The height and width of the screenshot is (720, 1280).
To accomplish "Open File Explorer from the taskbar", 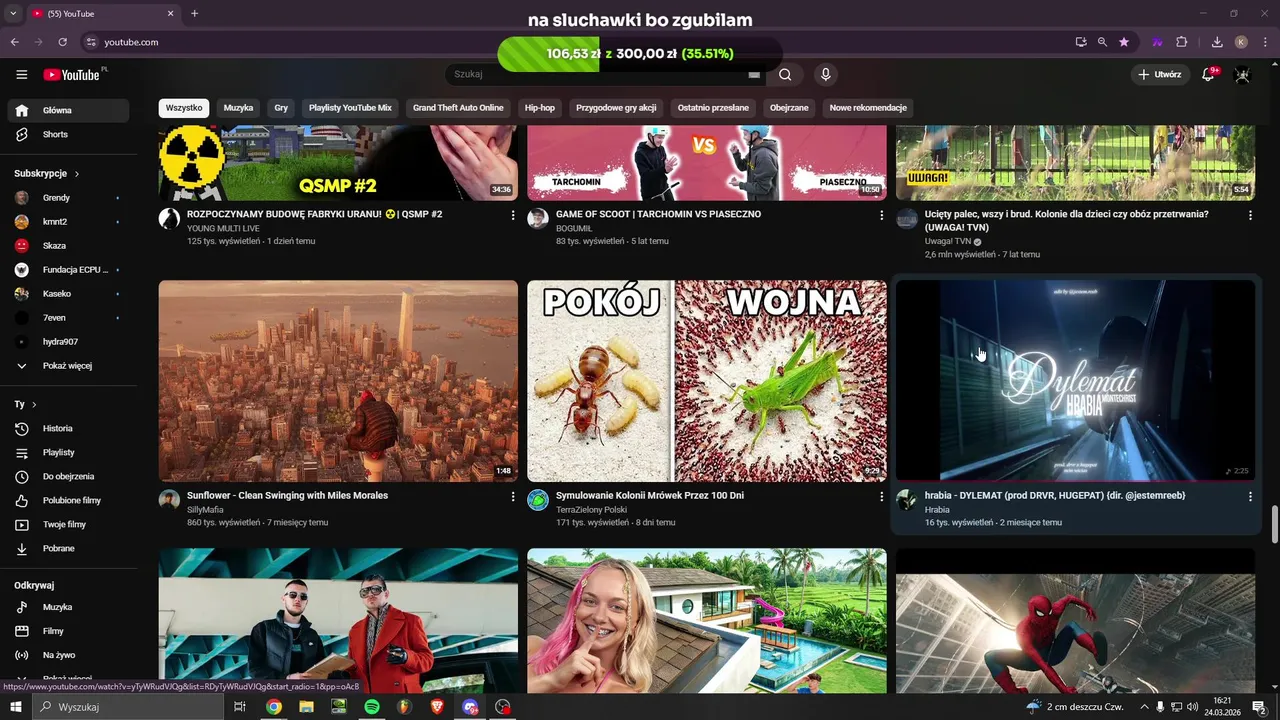I will [306, 707].
